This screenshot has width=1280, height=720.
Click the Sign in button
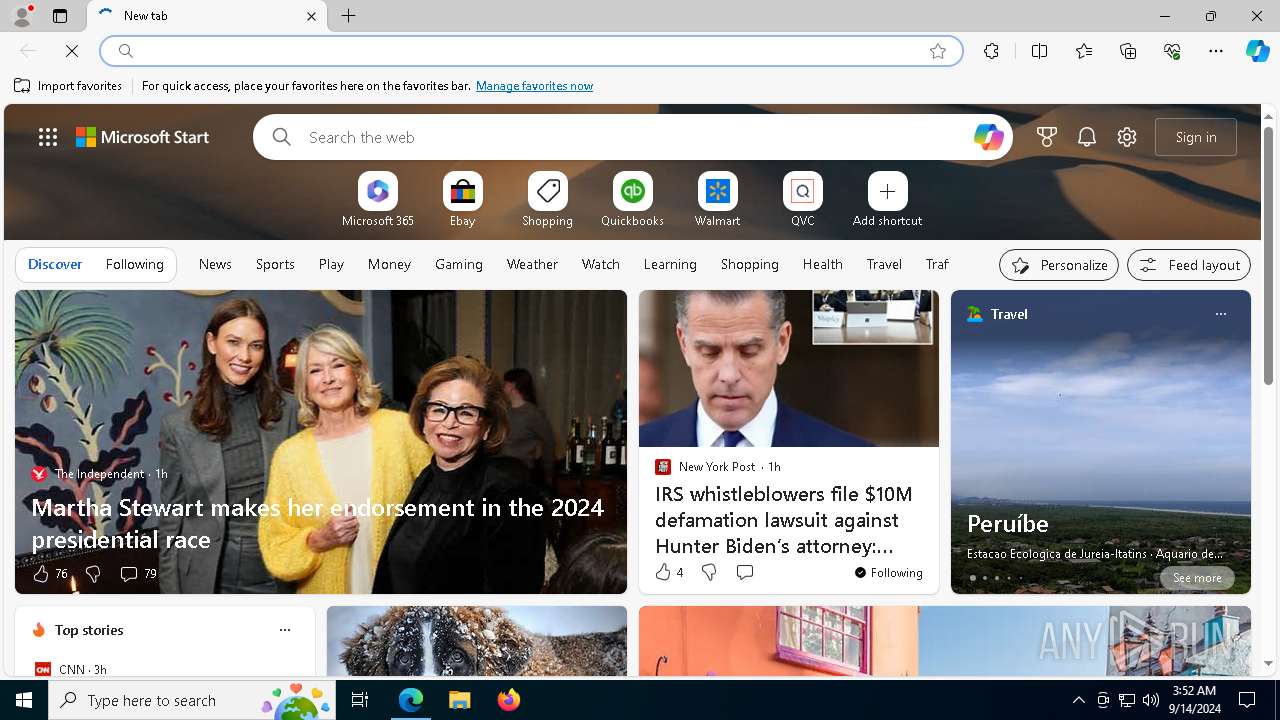pos(1196,137)
